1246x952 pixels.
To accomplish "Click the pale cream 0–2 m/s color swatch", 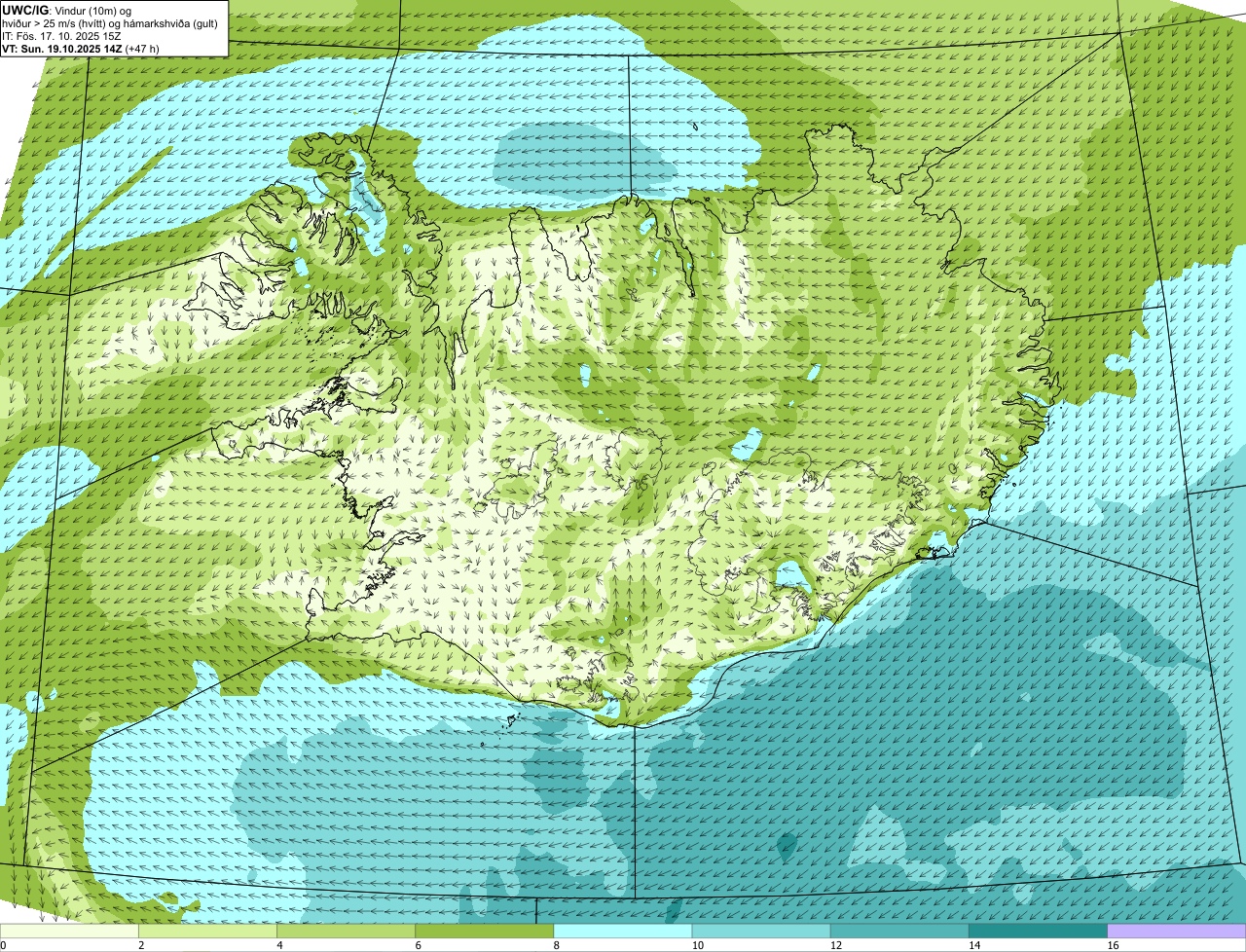I will pyautogui.click(x=70, y=931).
